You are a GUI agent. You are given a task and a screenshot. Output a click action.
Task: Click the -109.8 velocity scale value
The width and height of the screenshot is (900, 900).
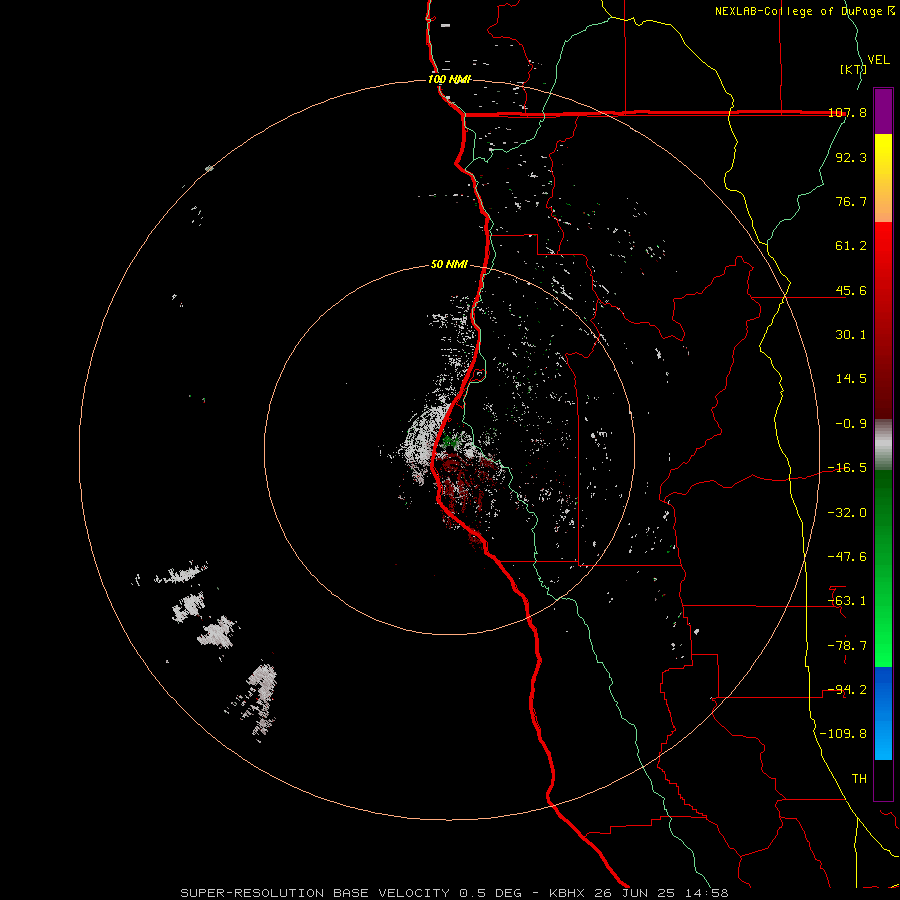pos(843,734)
